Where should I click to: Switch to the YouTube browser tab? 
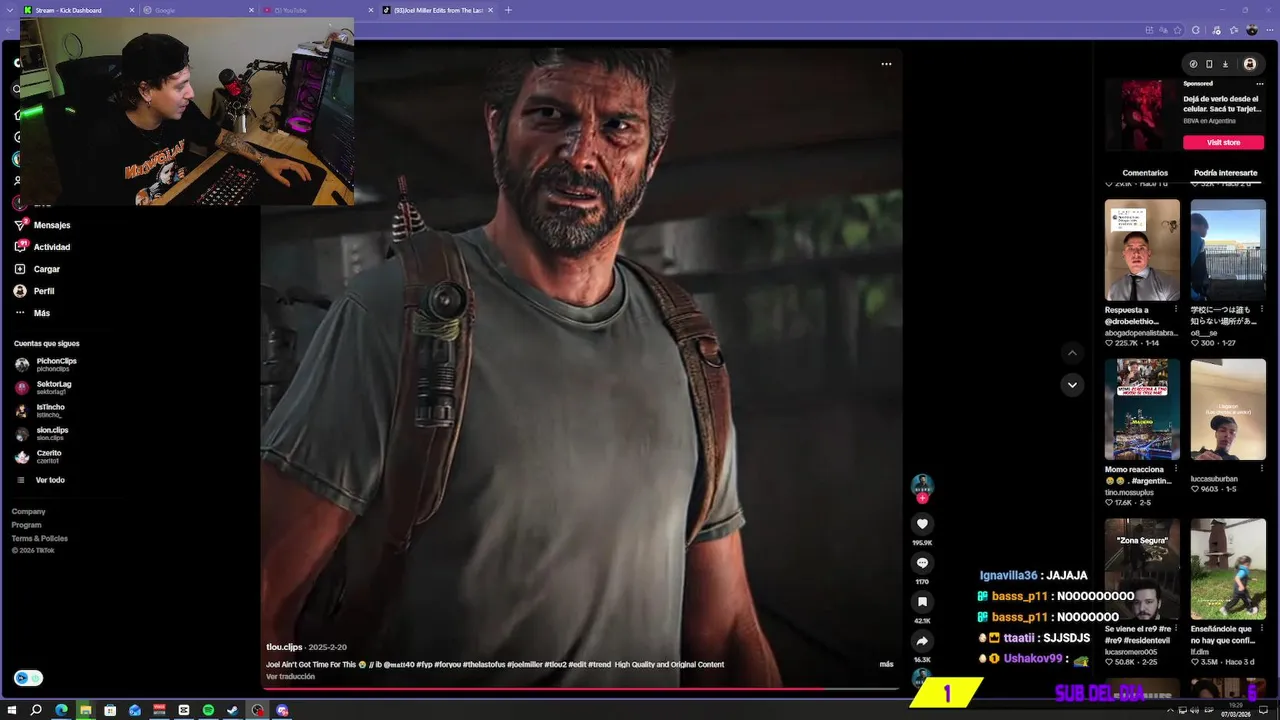pos(318,10)
